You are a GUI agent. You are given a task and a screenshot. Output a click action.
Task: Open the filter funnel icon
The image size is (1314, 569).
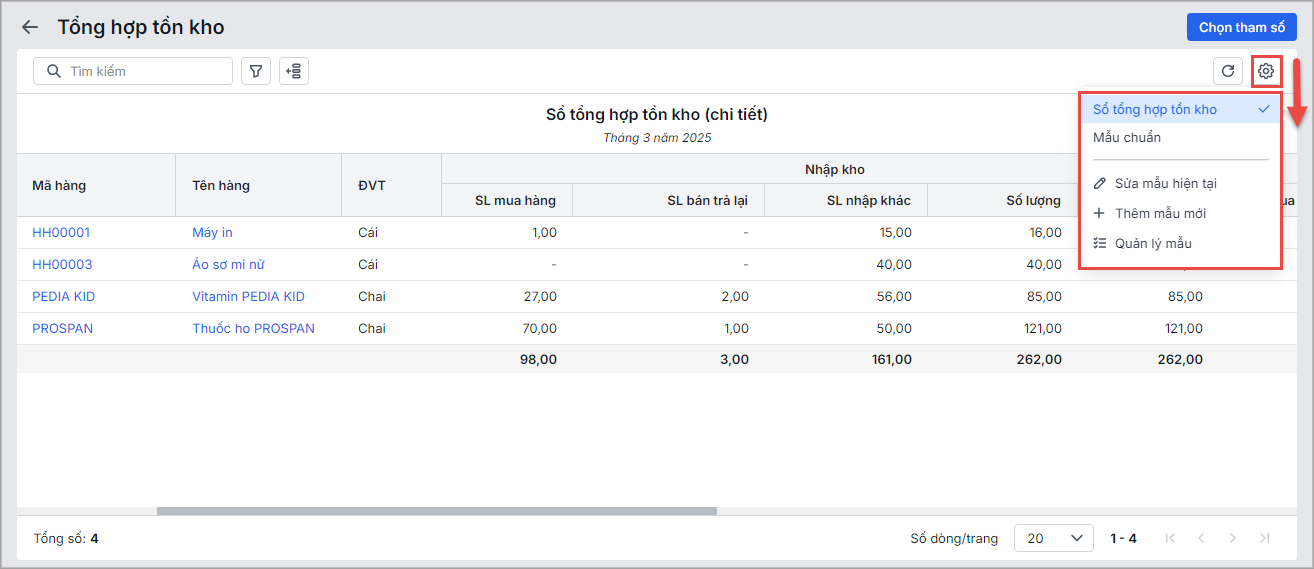256,71
